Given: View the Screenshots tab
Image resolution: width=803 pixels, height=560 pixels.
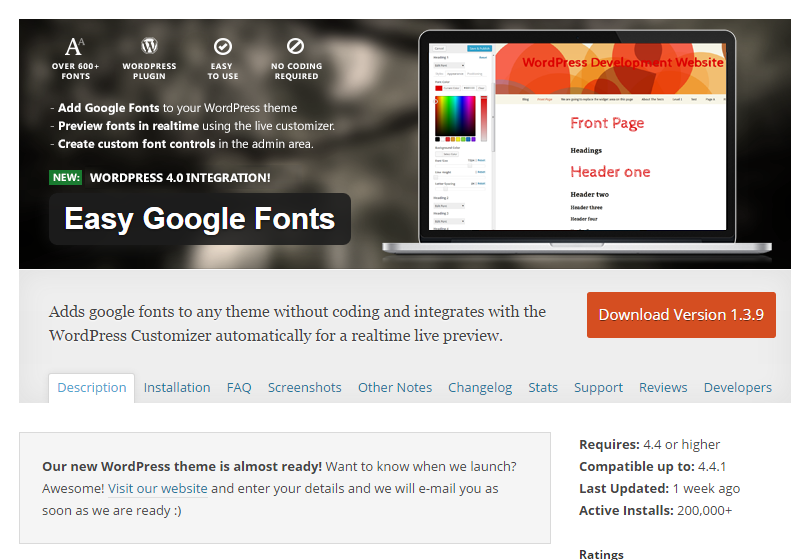Looking at the screenshot, I should [x=304, y=388].
